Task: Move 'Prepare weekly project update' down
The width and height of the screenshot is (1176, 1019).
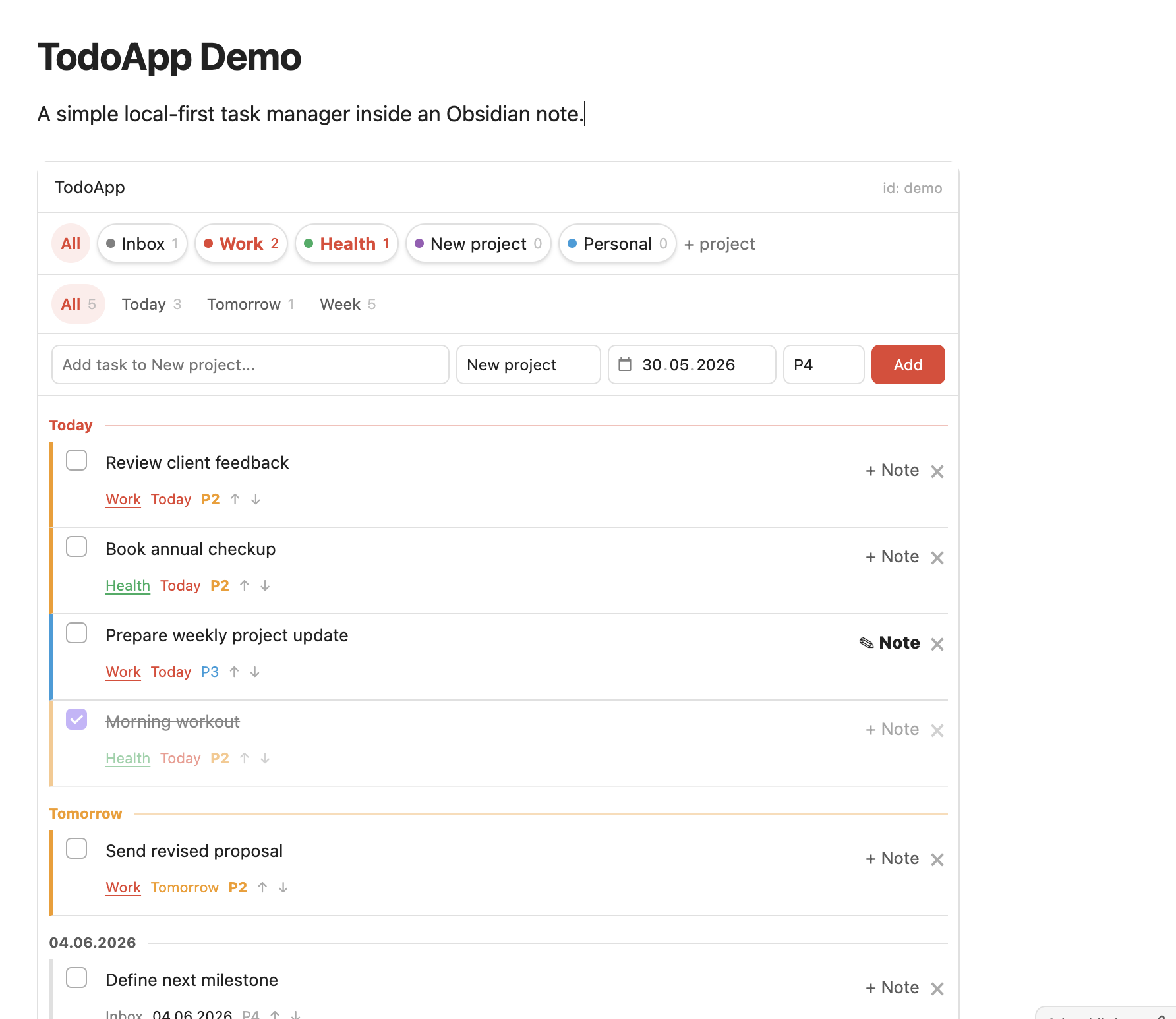Action: pos(255,672)
